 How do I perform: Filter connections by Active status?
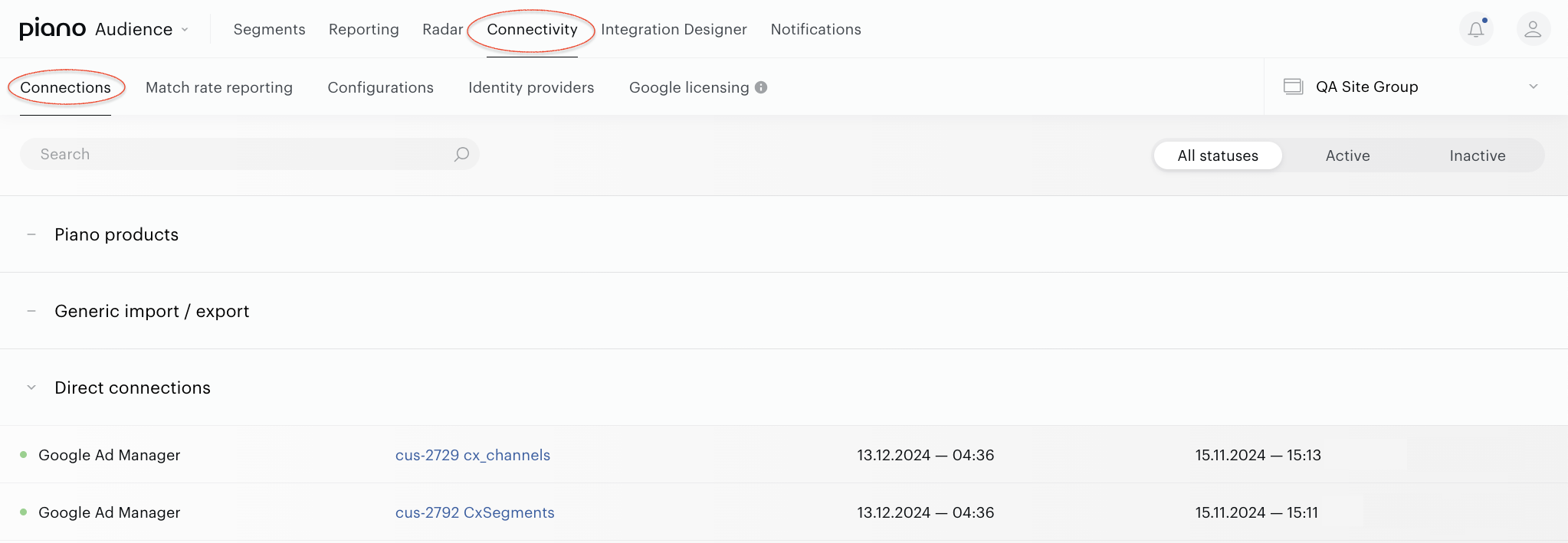tap(1347, 155)
